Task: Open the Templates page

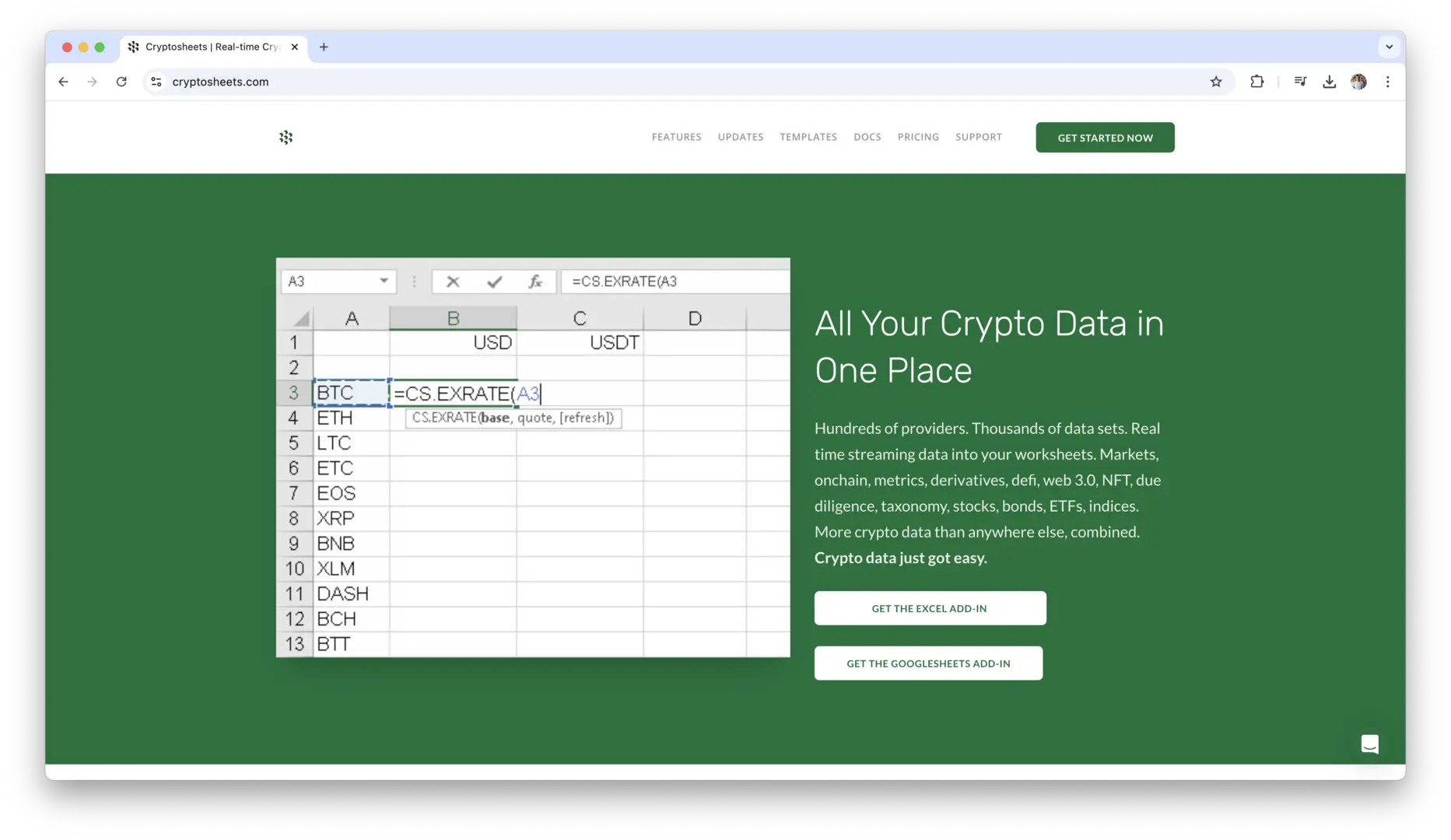Action: pos(808,137)
